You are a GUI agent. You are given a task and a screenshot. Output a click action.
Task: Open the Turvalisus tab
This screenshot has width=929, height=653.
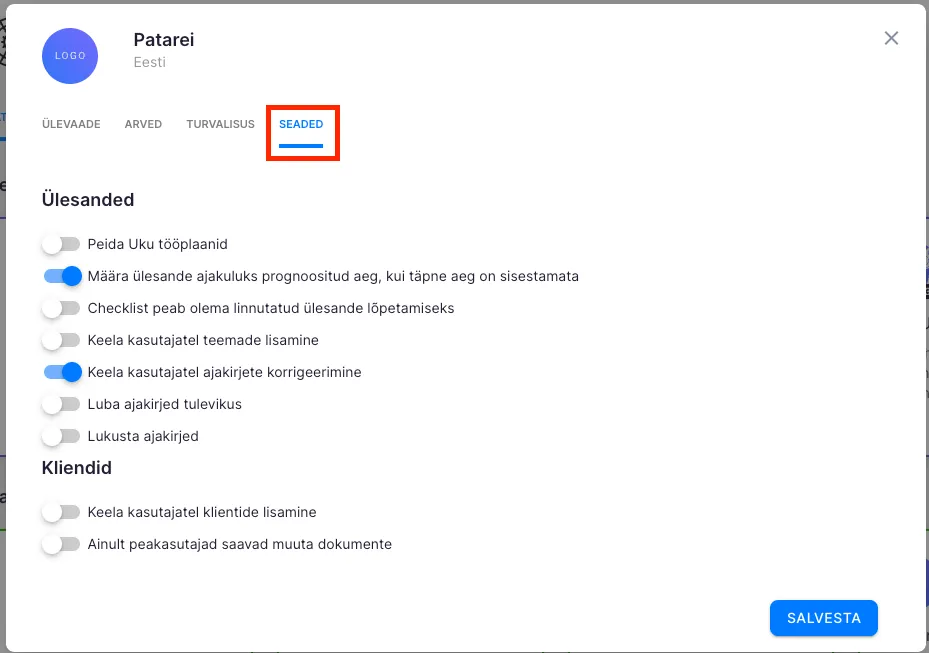[x=220, y=125]
